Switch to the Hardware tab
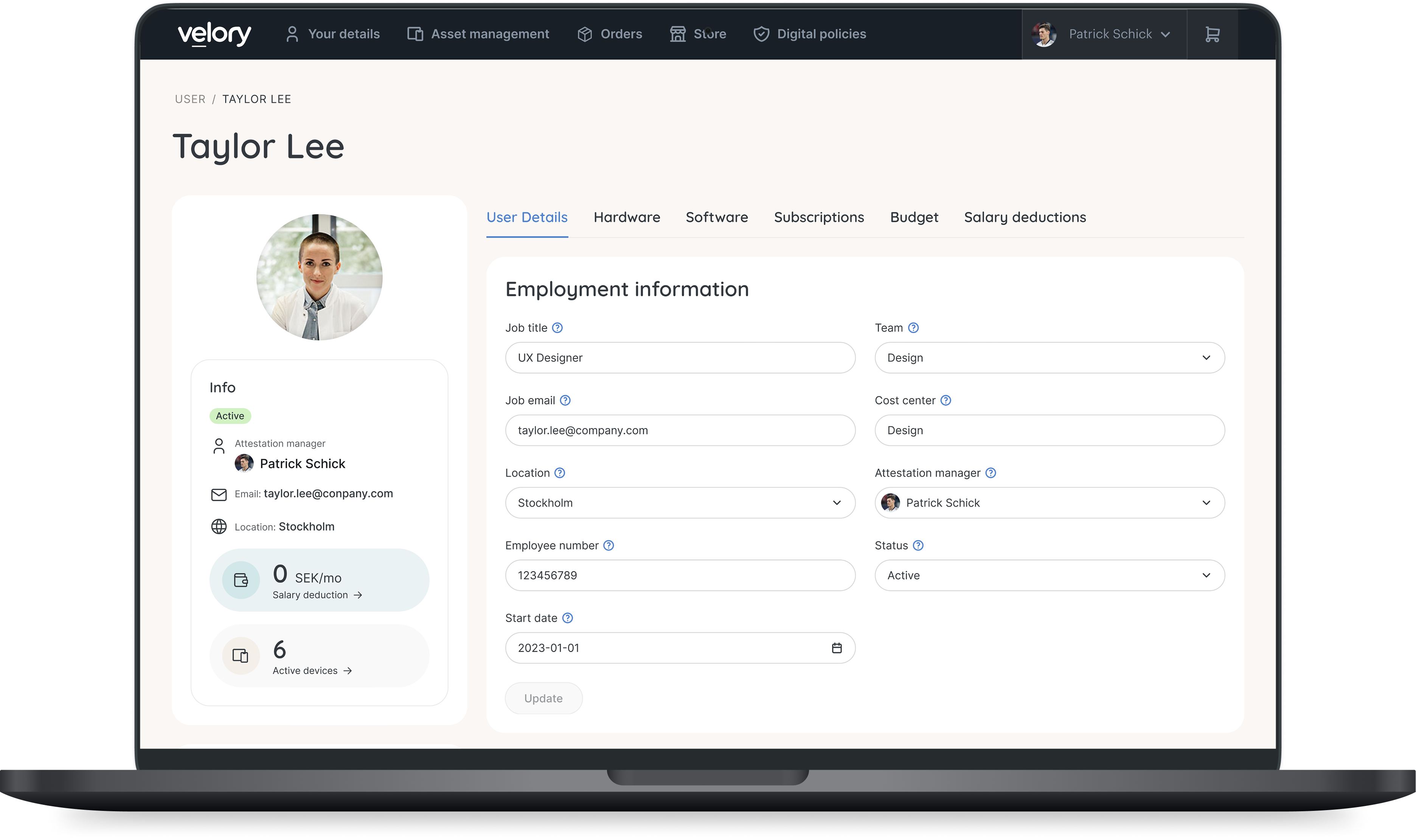This screenshot has width=1416, height=840. coord(627,217)
